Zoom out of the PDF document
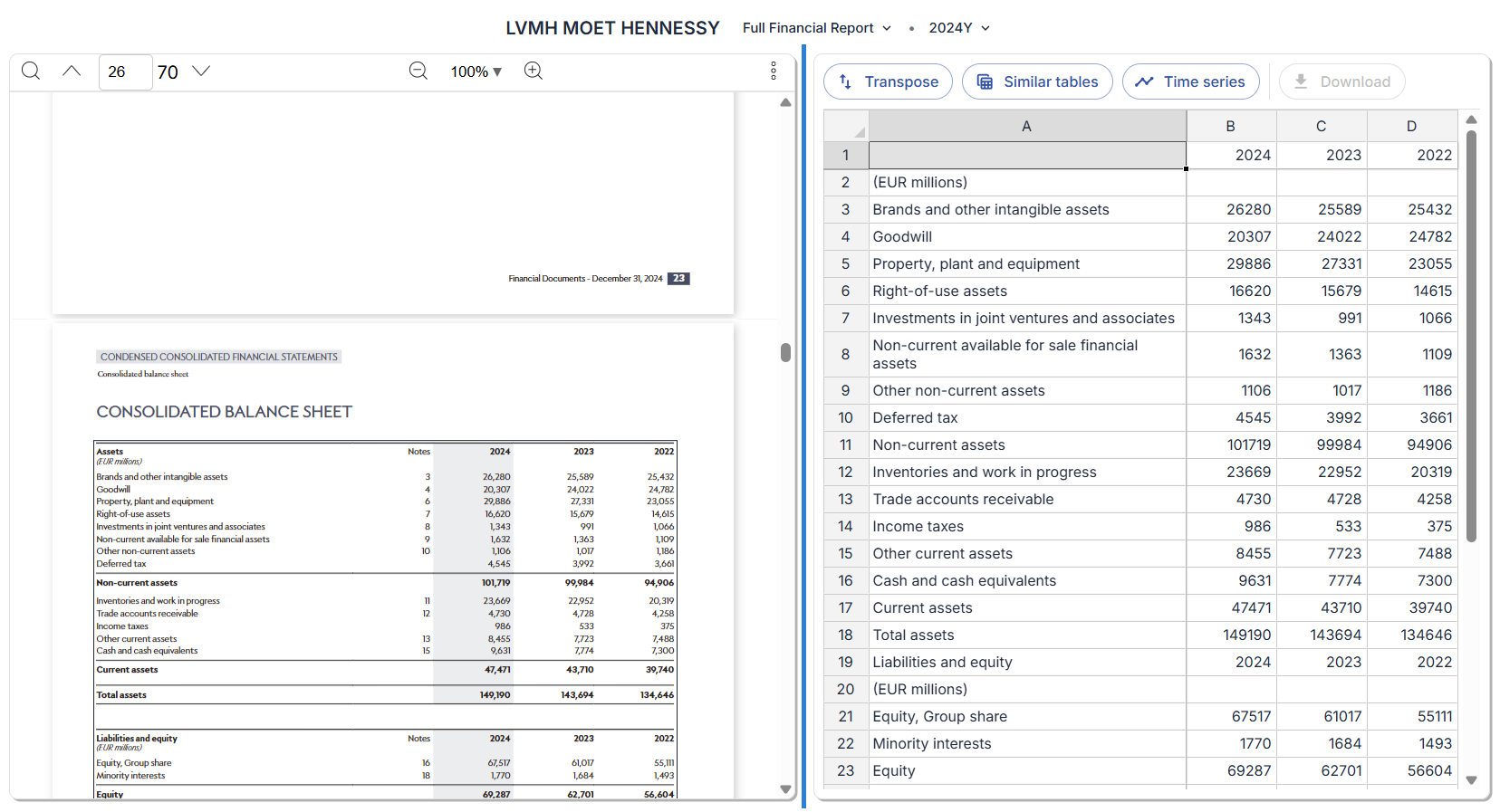Image resolution: width=1500 pixels, height=812 pixels. 418,71
